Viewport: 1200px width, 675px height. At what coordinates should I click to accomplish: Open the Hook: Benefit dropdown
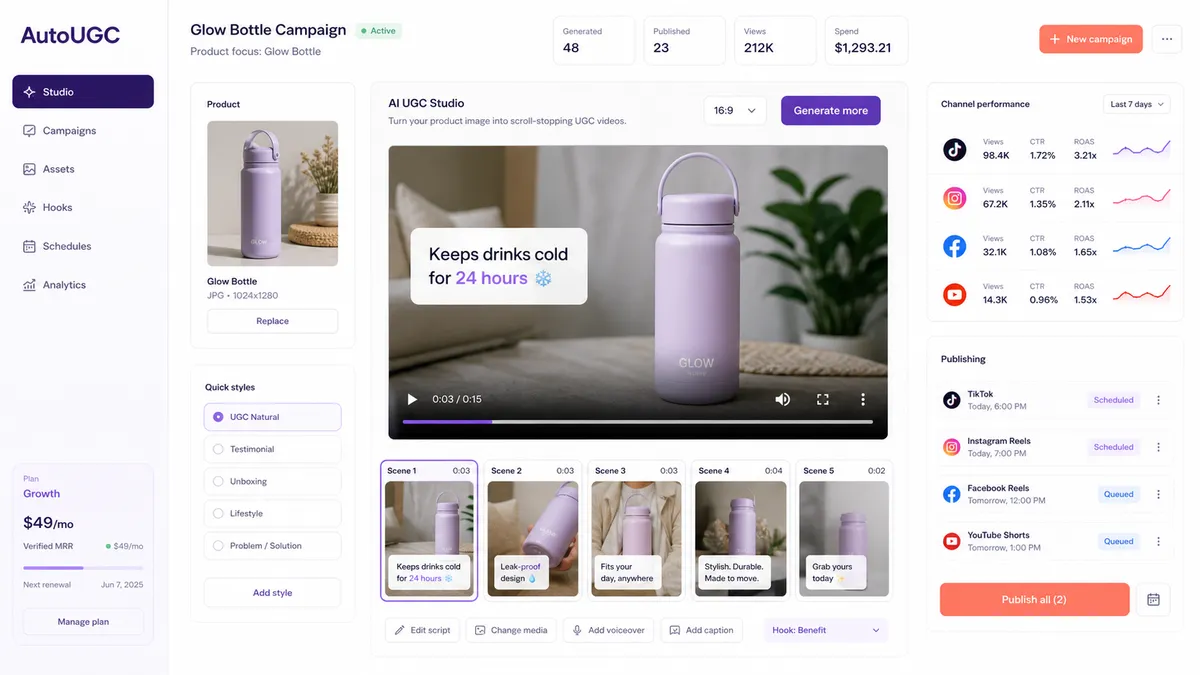[x=826, y=630]
